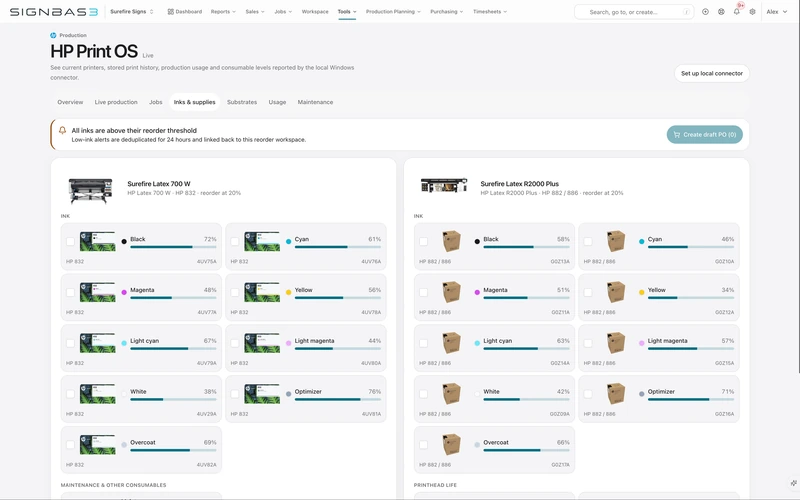Open the notifications bell
This screenshot has height=500, width=800.
coord(737,12)
